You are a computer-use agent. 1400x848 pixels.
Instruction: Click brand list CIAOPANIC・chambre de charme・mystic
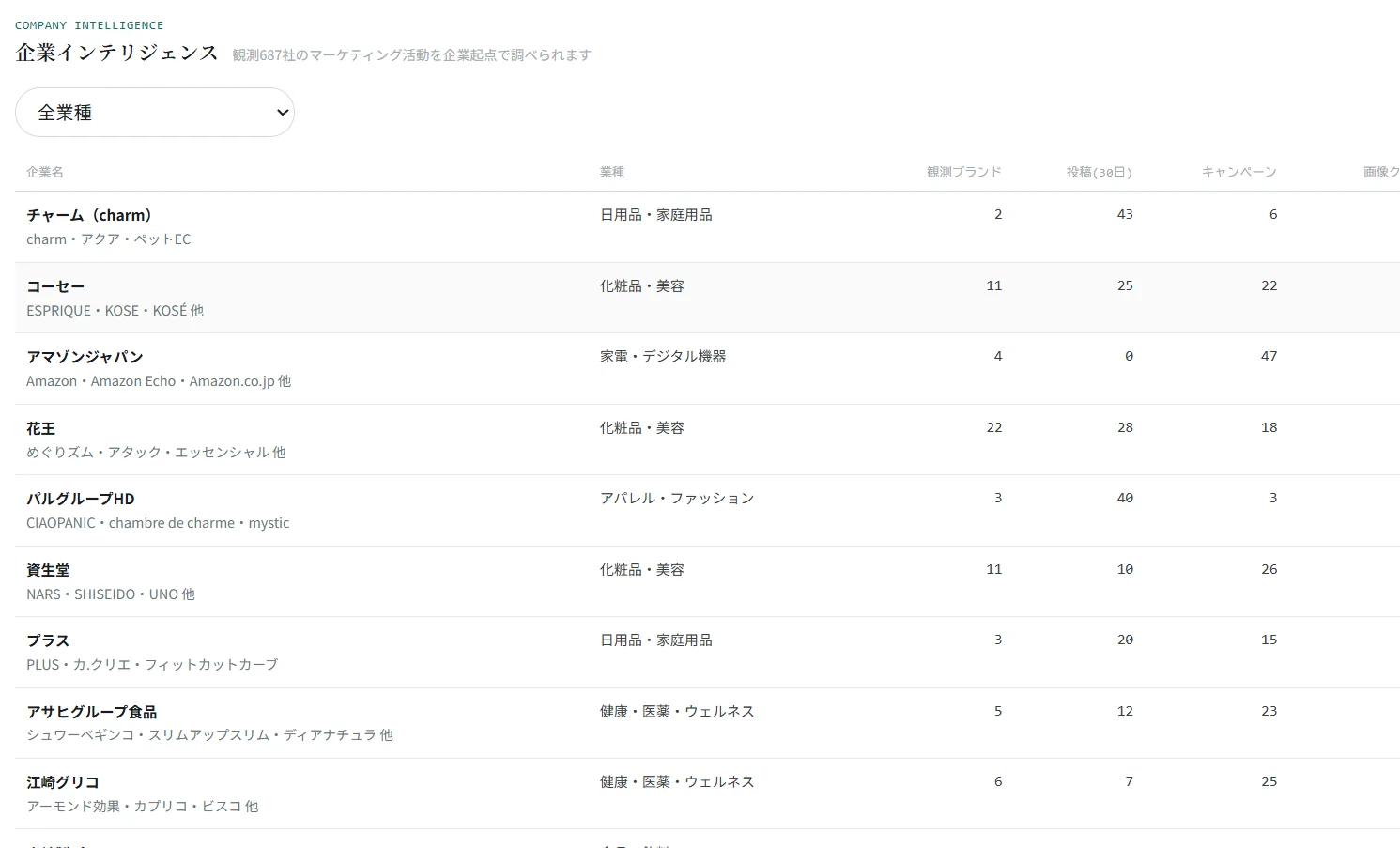pos(158,523)
